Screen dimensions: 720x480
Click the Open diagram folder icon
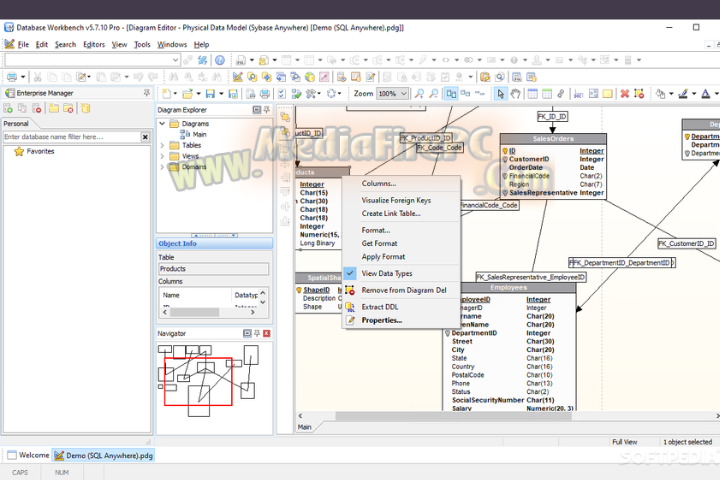pyautogui.click(x=187, y=94)
